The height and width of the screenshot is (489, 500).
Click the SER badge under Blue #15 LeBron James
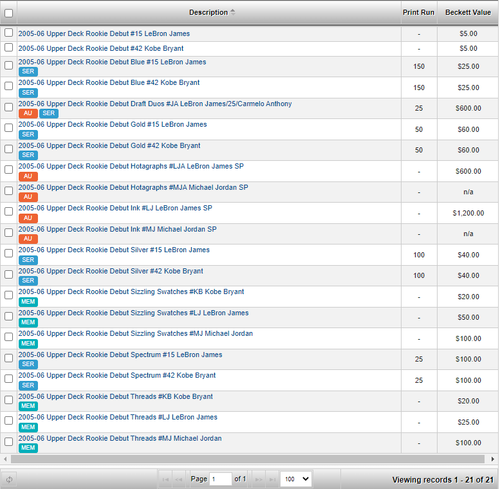pyautogui.click(x=28, y=72)
